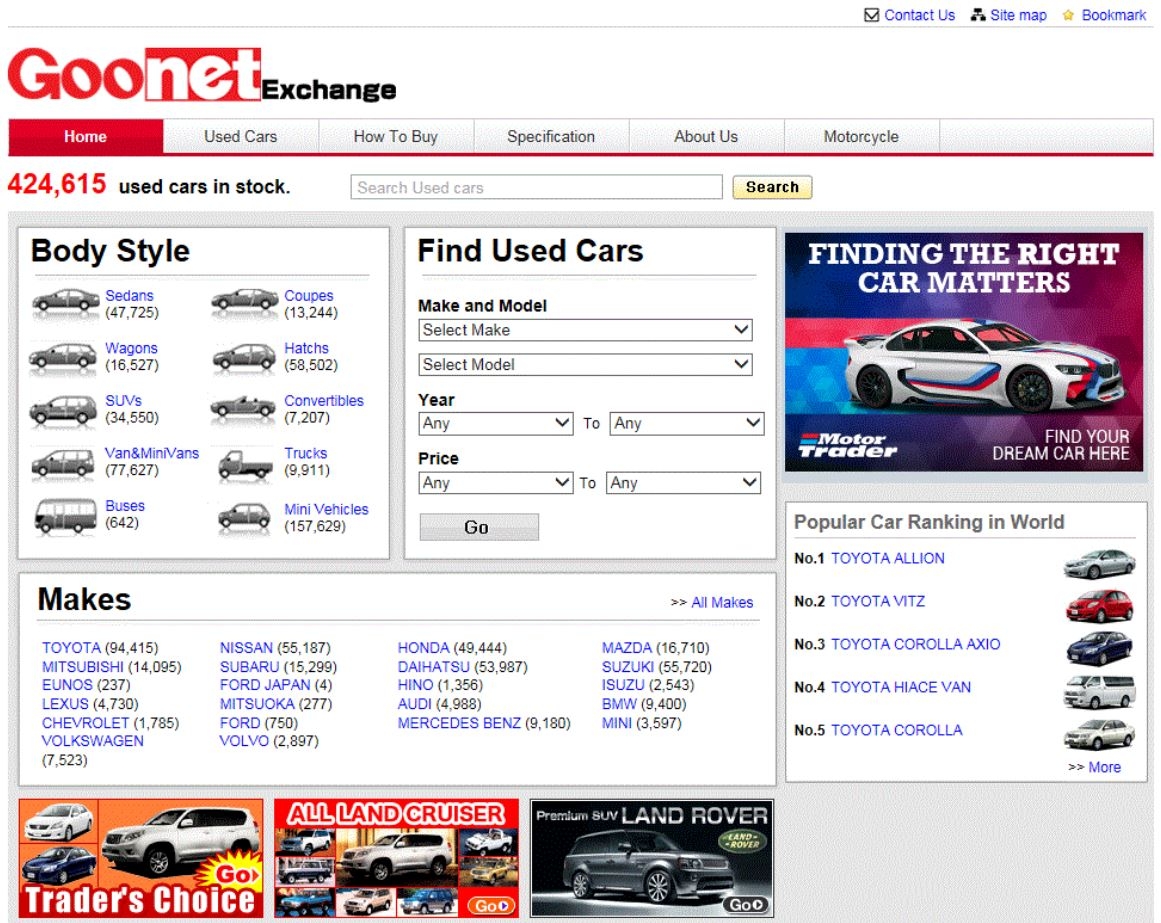This screenshot has width=1161, height=923.
Task: Click the Hatchs car icon
Action: (244, 357)
